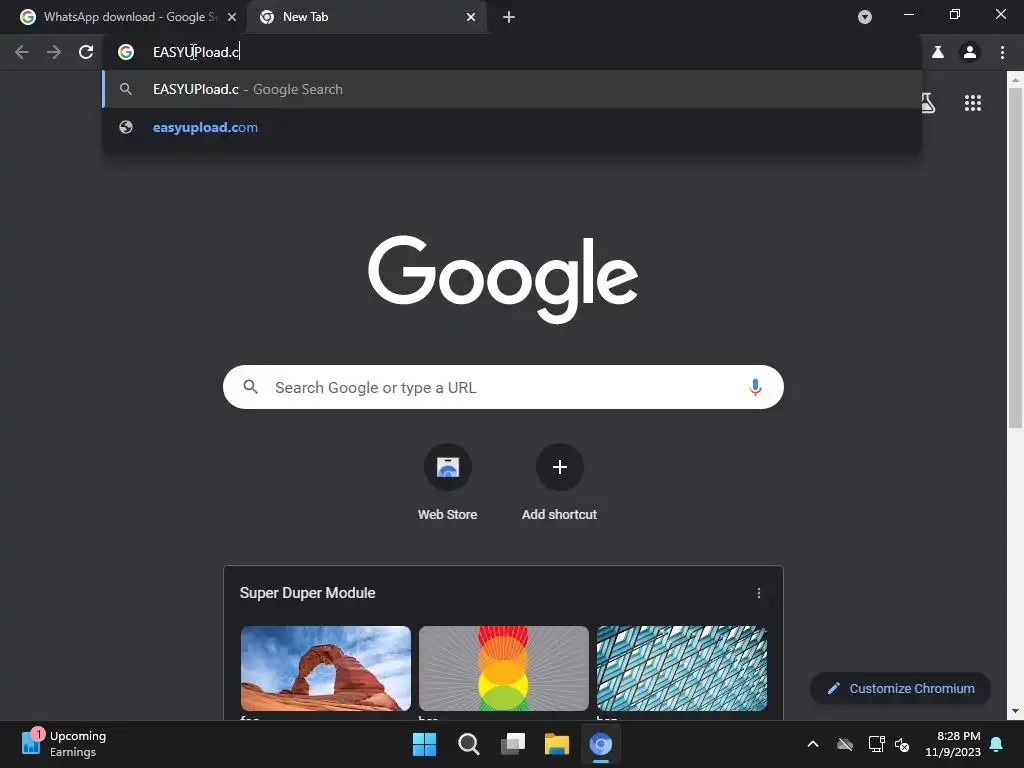Select the EASYUPload.c Google Search suggestion
This screenshot has height=768, width=1024.
[x=511, y=89]
